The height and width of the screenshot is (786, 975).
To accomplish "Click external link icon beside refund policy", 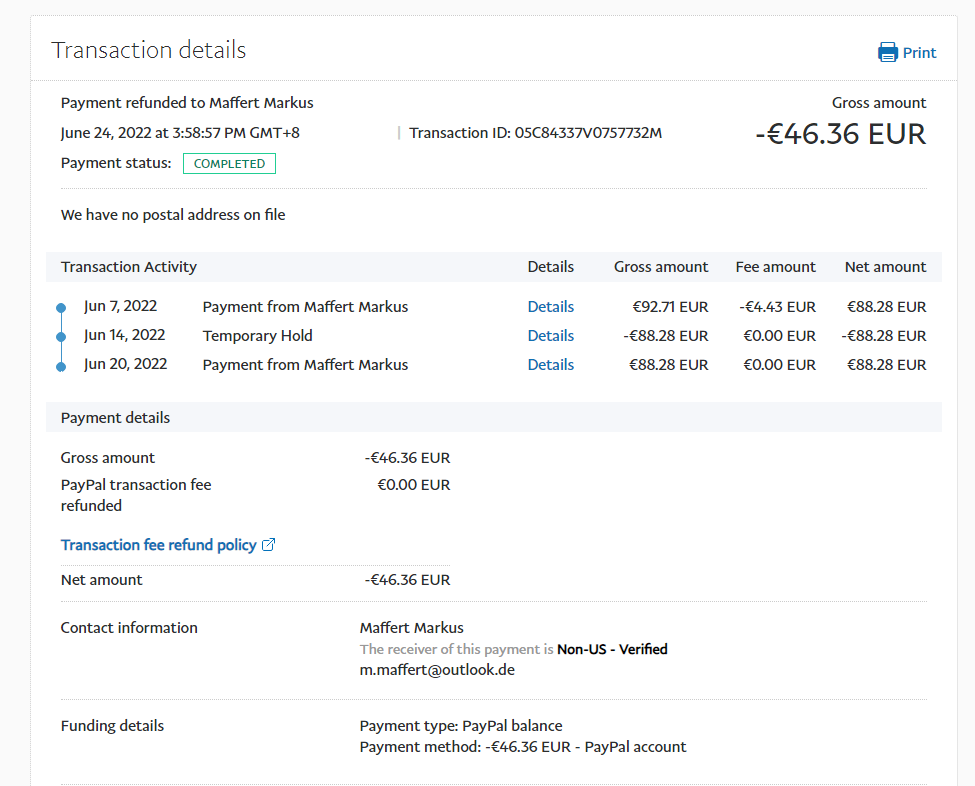I will (268, 545).
